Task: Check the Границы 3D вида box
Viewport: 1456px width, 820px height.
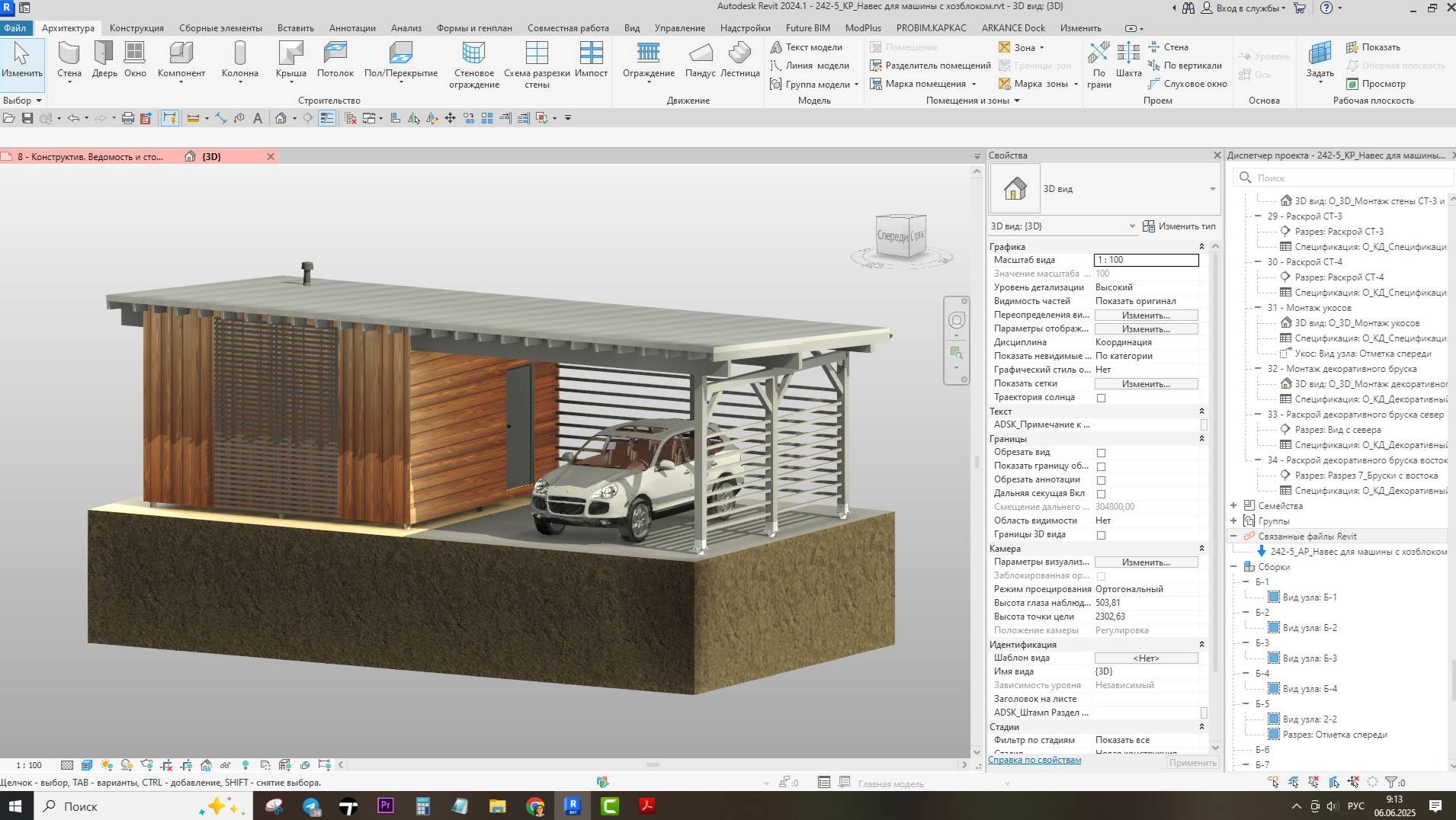Action: click(1101, 535)
